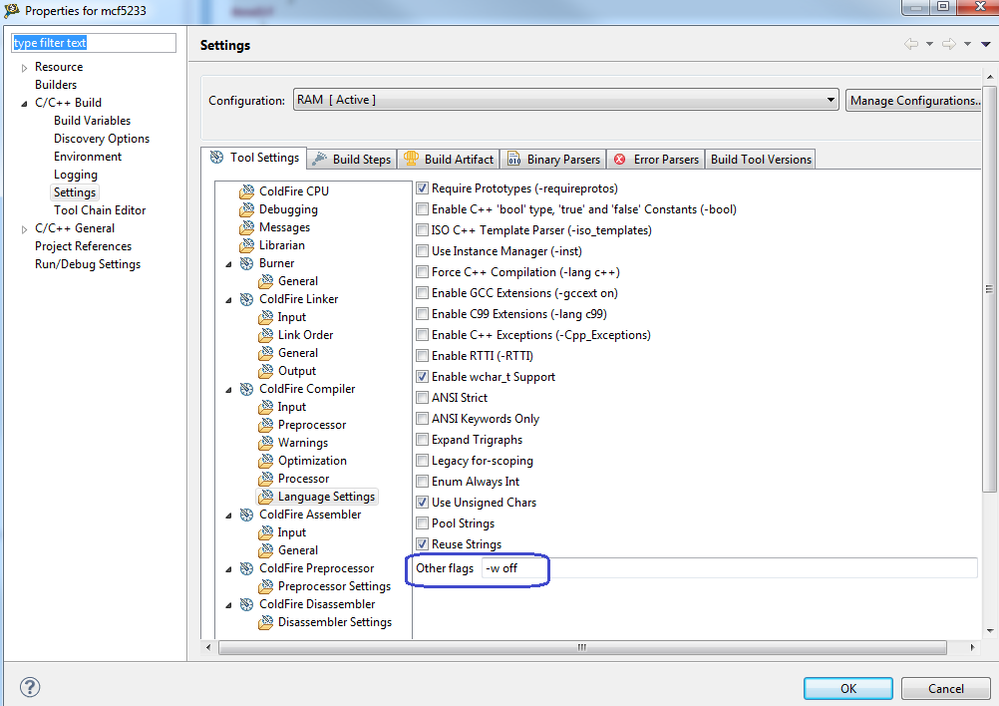The width and height of the screenshot is (999, 706).
Task: Check Use Instance Manager option
Action: click(x=422, y=251)
